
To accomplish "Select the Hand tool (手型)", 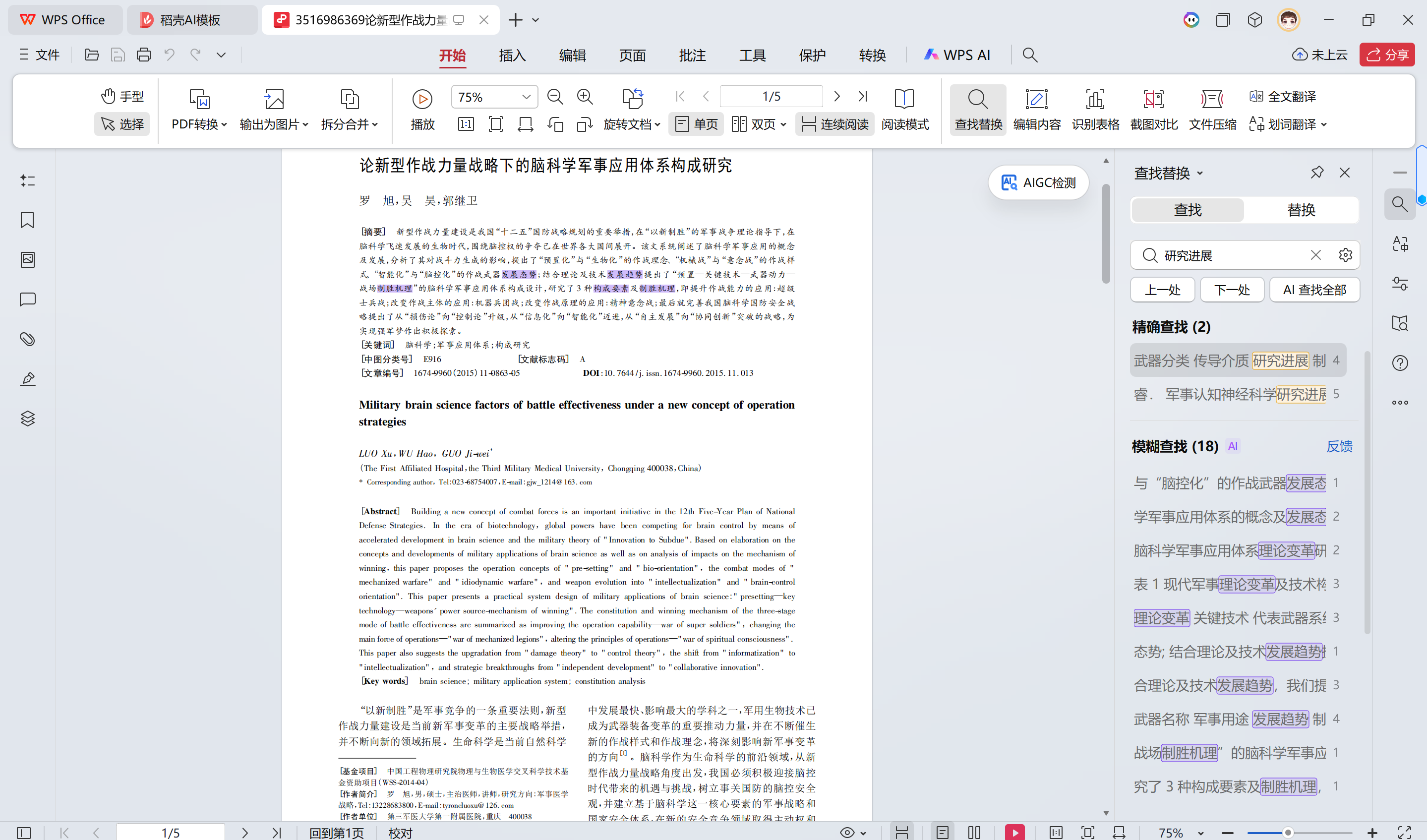I will 122,96.
